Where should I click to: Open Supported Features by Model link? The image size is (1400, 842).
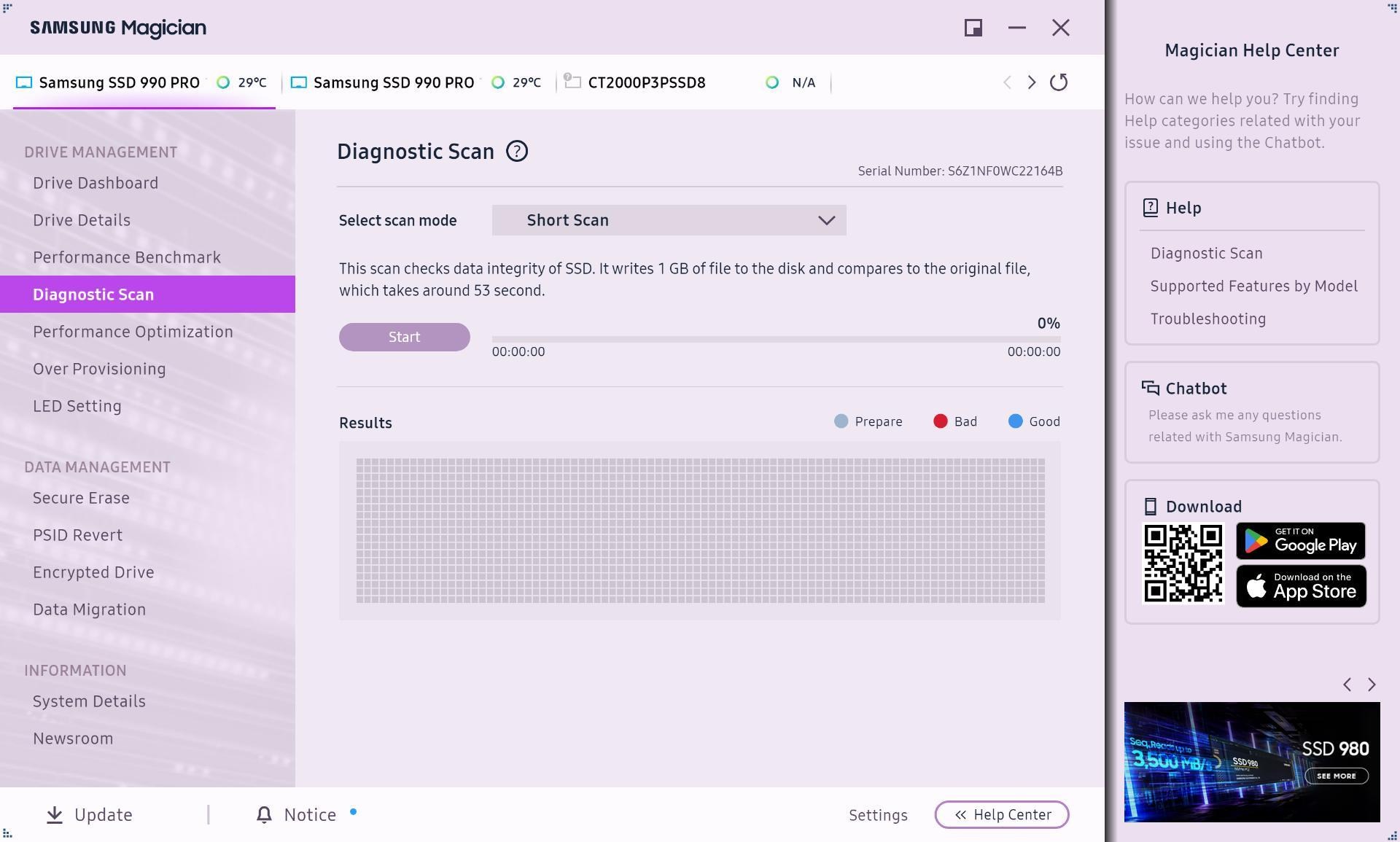[x=1254, y=286]
